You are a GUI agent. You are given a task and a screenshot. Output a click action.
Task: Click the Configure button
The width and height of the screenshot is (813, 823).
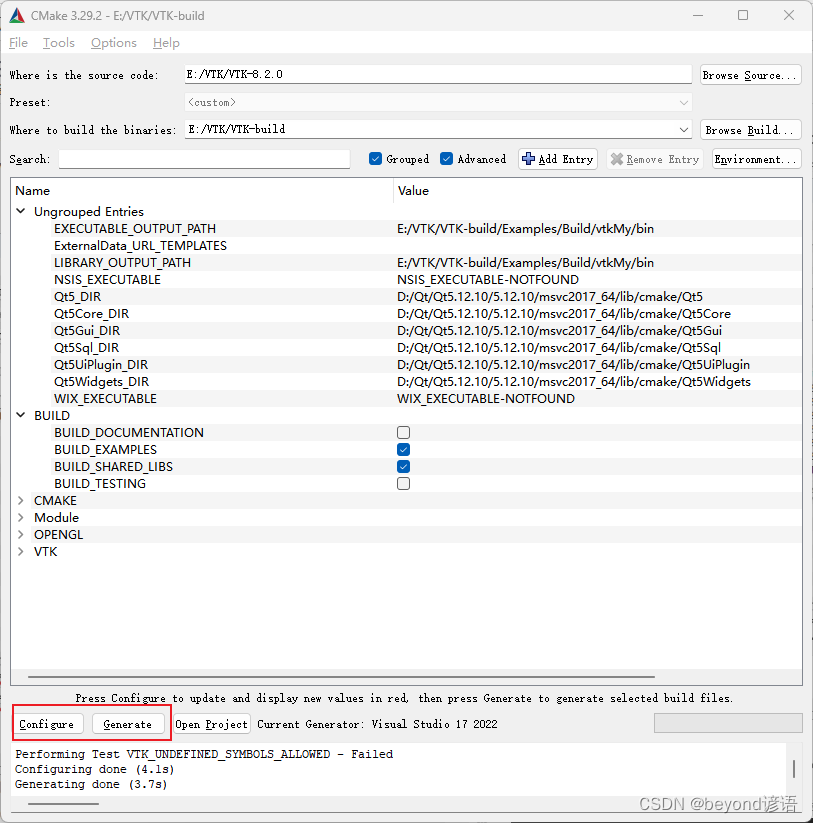tap(47, 724)
